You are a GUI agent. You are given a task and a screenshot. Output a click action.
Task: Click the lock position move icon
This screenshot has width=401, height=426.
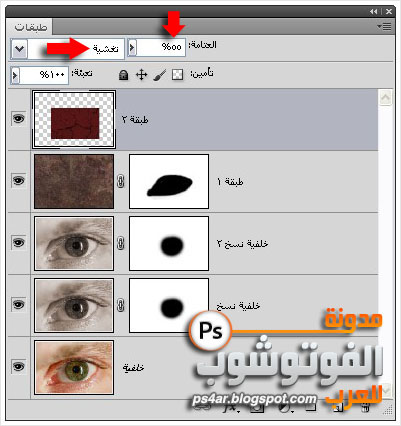[142, 75]
